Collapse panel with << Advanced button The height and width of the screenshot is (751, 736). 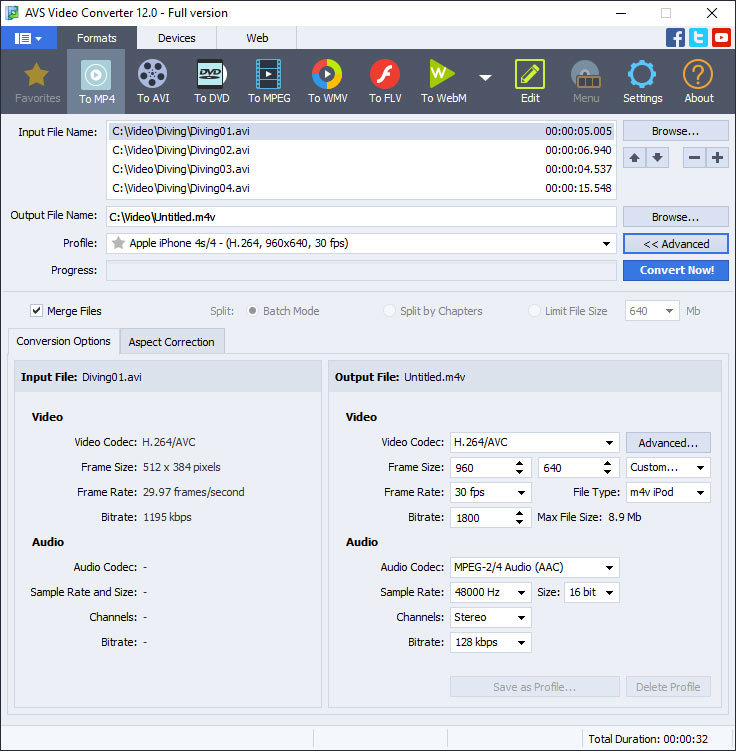[x=675, y=244]
